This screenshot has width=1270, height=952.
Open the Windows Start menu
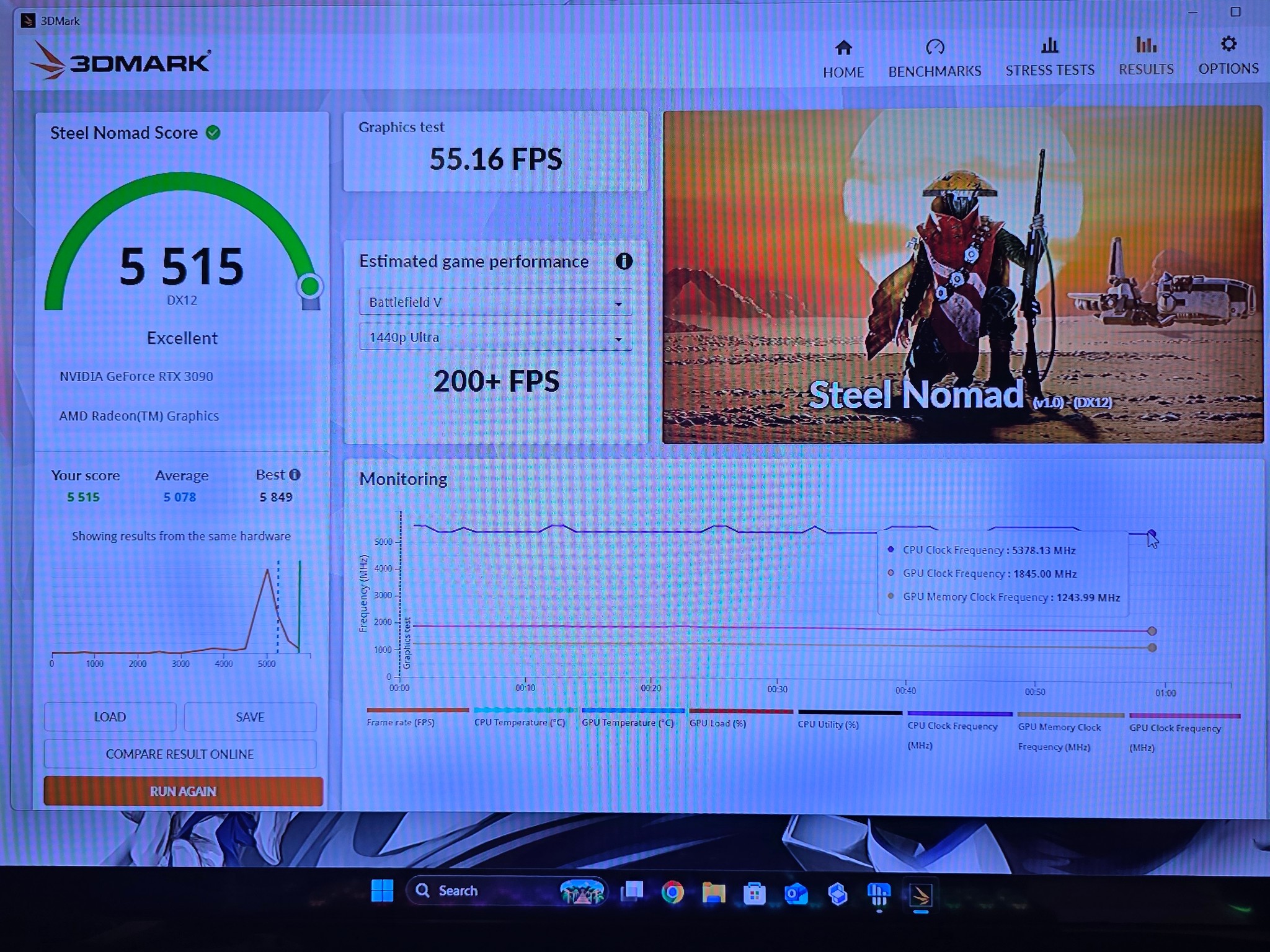[x=382, y=891]
